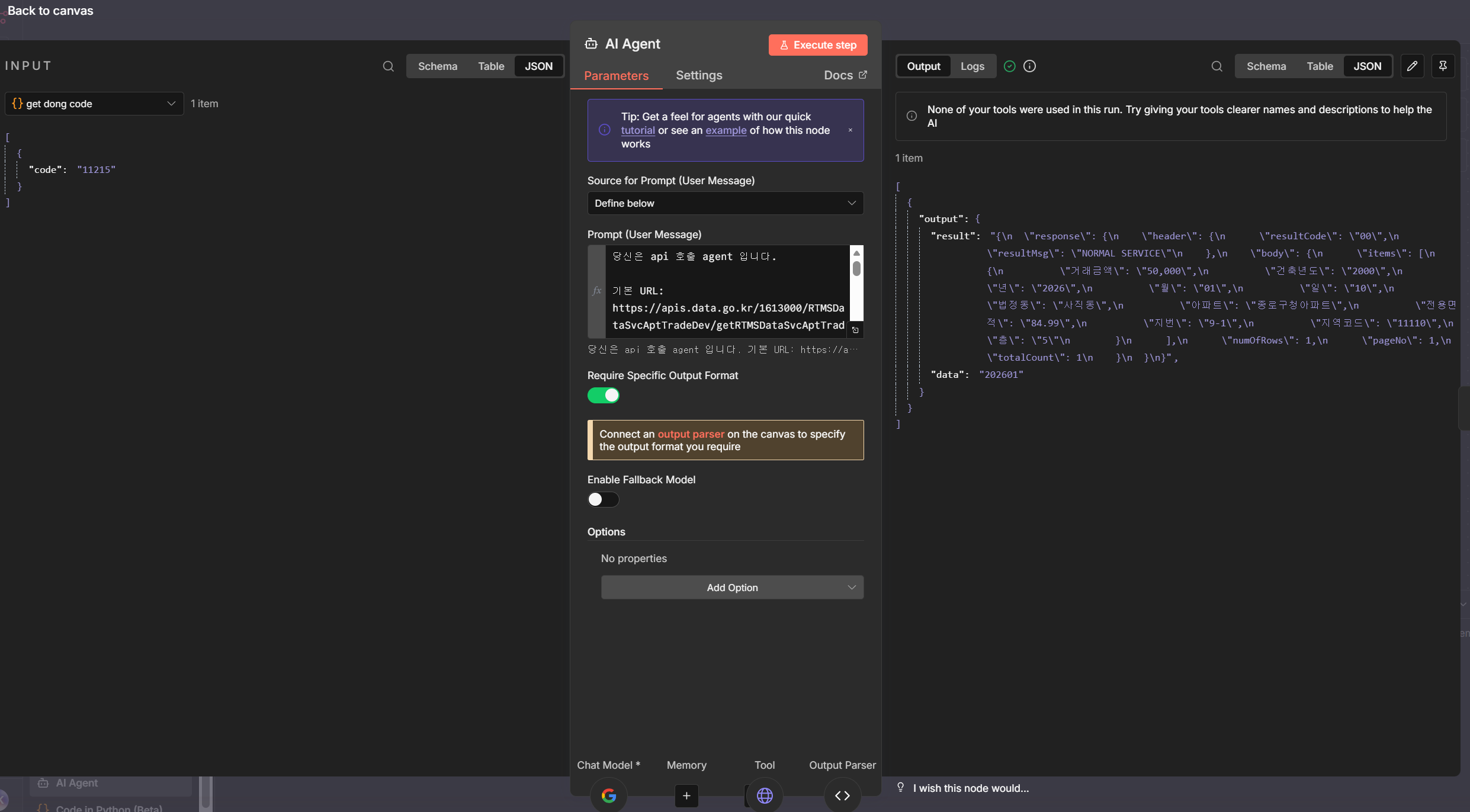Pin the output data with pin icon
Screen dimensions: 1470x812
click(x=1443, y=66)
